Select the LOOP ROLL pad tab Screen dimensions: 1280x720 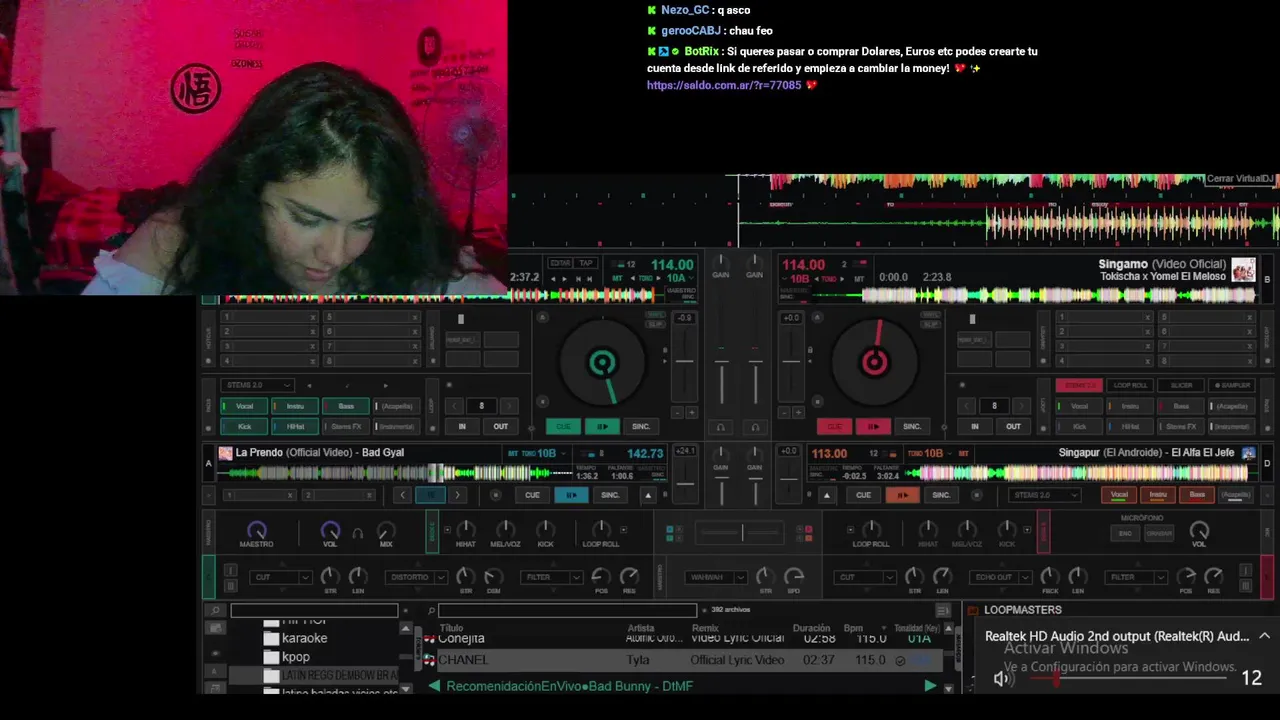[x=1131, y=385]
